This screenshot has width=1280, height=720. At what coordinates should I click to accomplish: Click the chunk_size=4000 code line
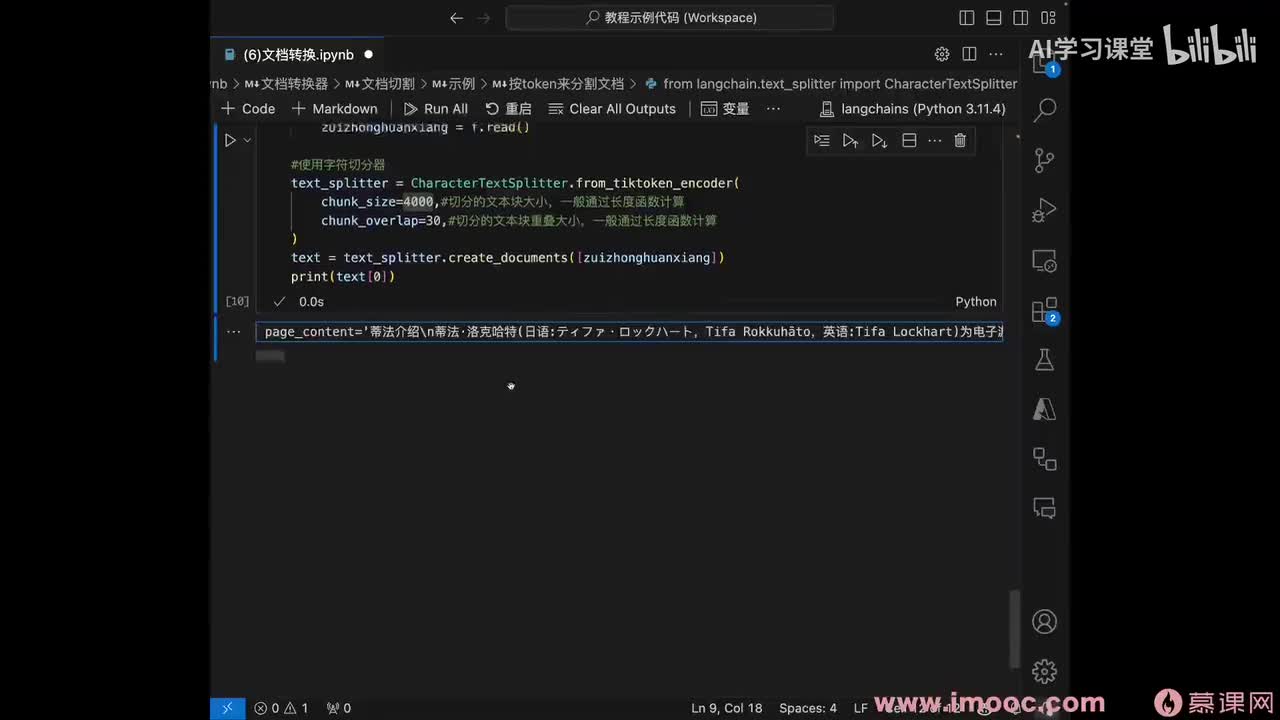(x=503, y=202)
